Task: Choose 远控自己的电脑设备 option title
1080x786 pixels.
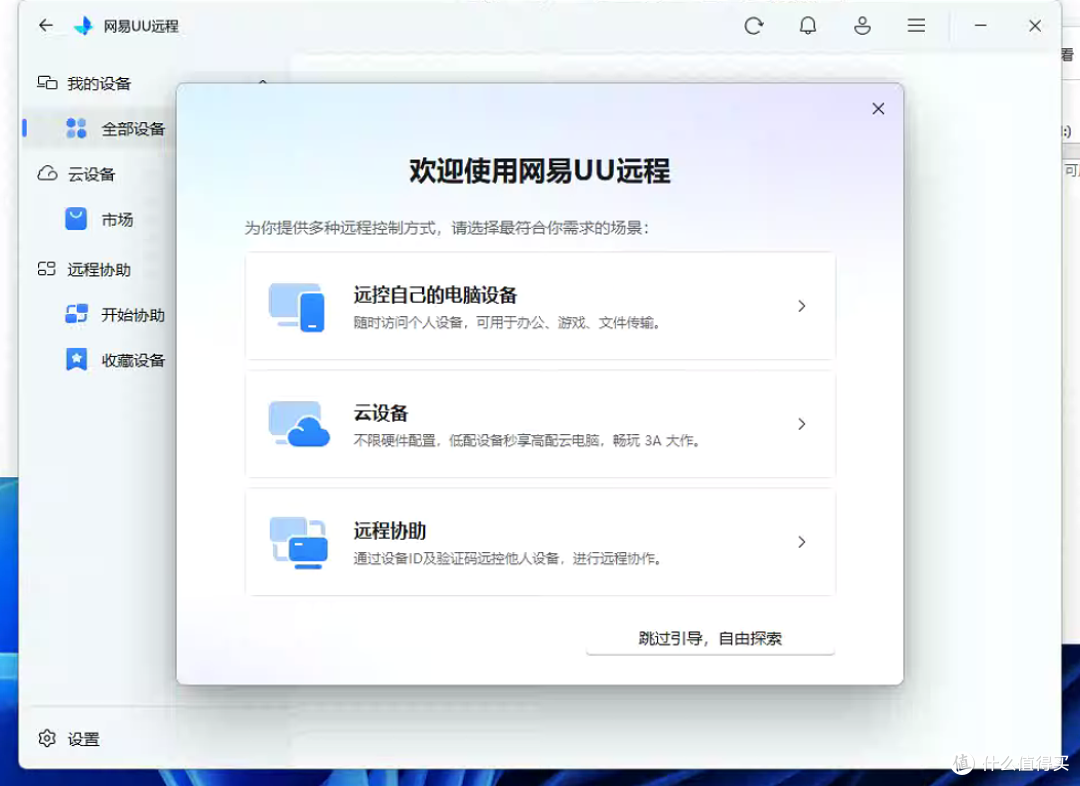Action: coord(435,295)
